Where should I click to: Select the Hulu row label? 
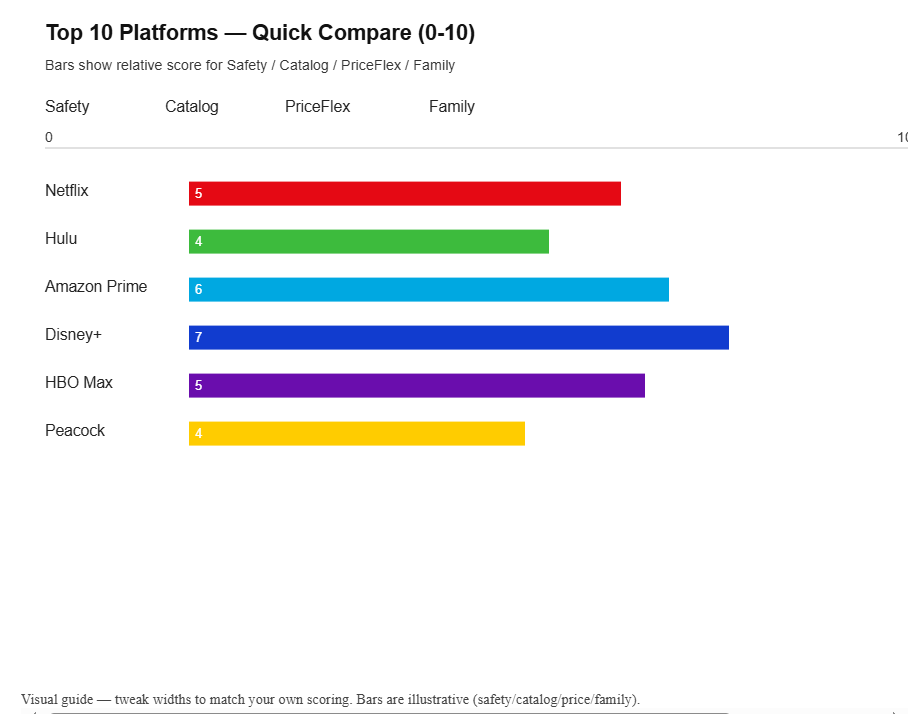[x=61, y=239]
